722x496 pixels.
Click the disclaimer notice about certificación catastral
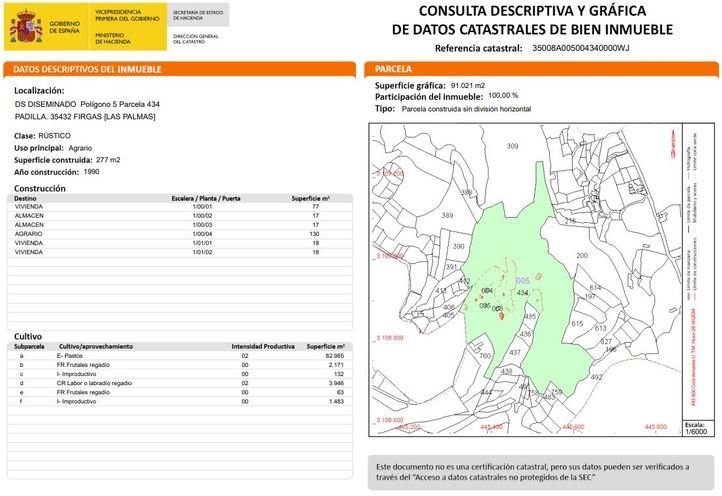(541, 473)
